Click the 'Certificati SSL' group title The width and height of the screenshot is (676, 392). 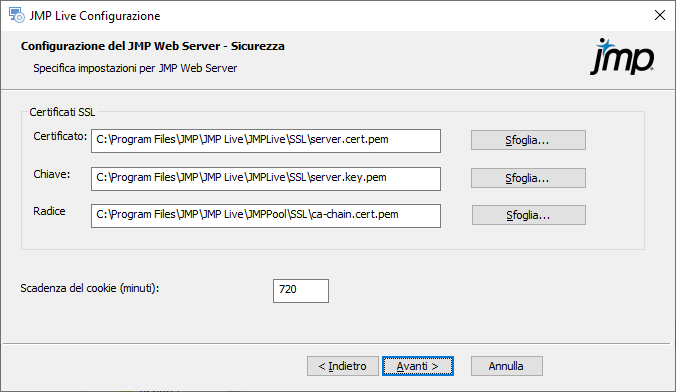click(62, 112)
